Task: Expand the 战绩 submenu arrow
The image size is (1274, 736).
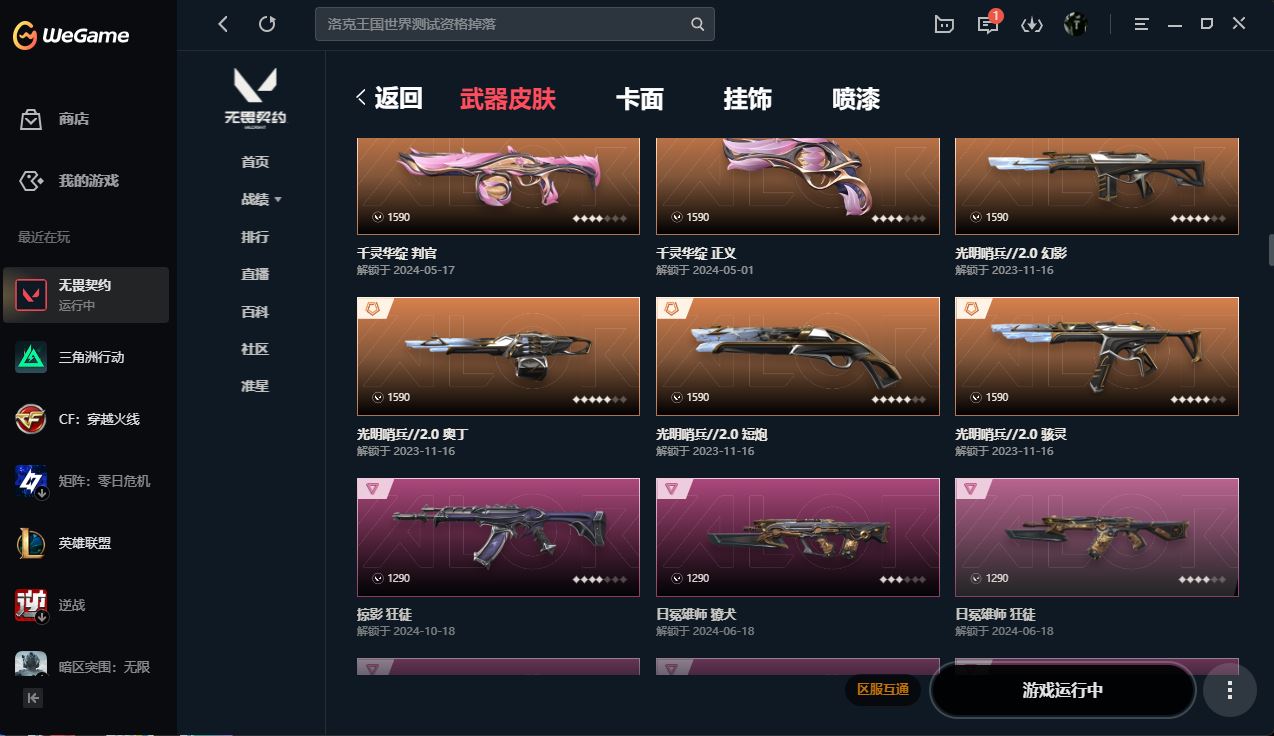Action: (x=278, y=200)
